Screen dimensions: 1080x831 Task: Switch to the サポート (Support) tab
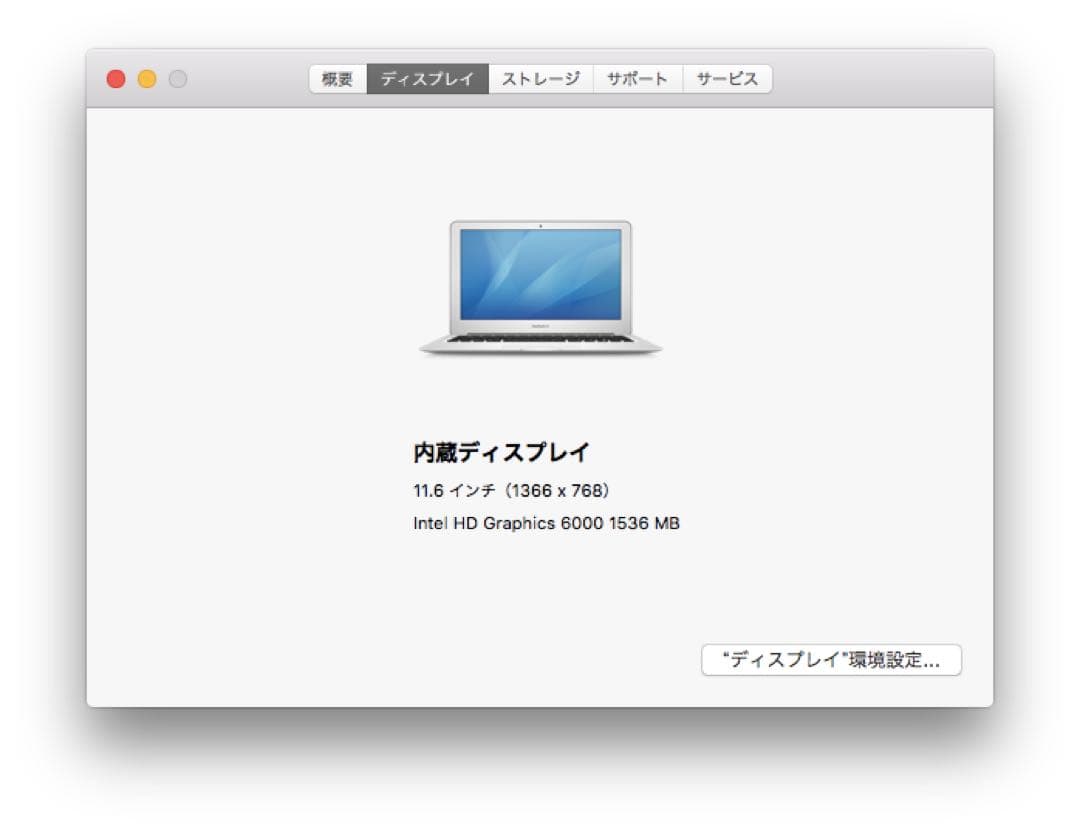coord(638,79)
